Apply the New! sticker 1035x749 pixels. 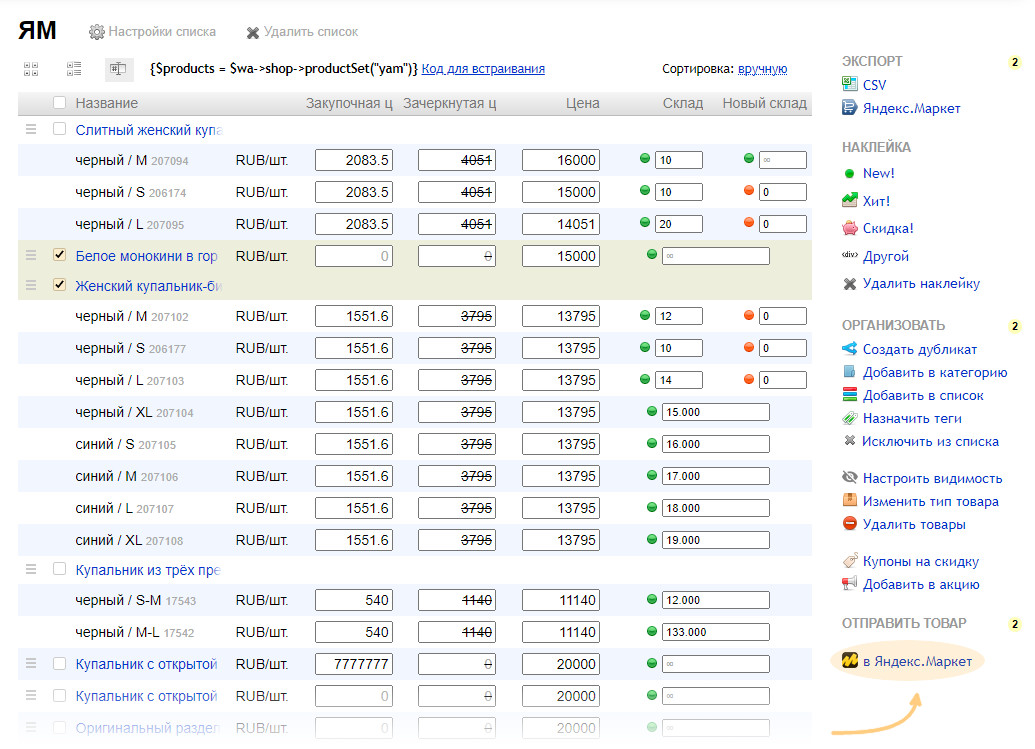pyautogui.click(x=878, y=173)
